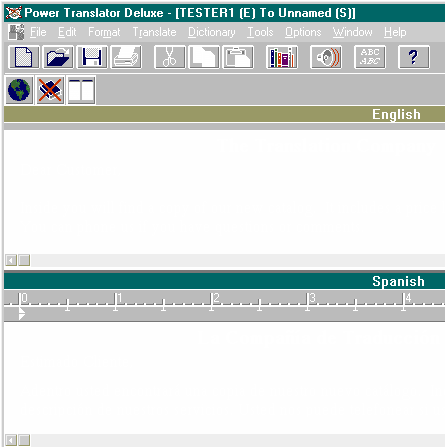Open the Translate menu
446x448 pixels.
point(155,32)
